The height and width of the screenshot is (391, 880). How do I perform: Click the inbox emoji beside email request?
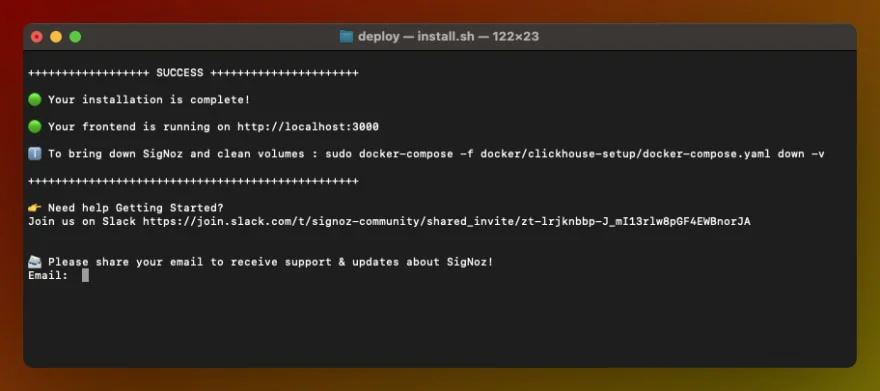tap(35, 262)
